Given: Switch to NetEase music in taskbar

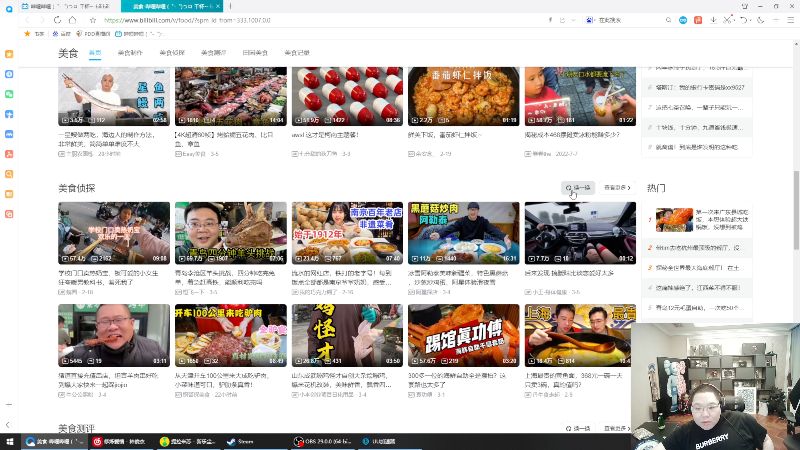Looking at the screenshot, I should 121,441.
